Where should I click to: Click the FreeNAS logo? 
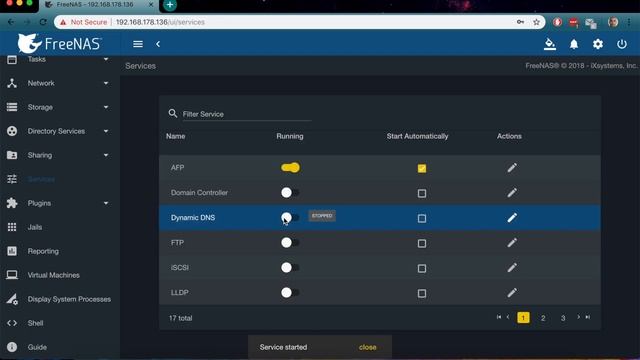[x=60, y=43]
